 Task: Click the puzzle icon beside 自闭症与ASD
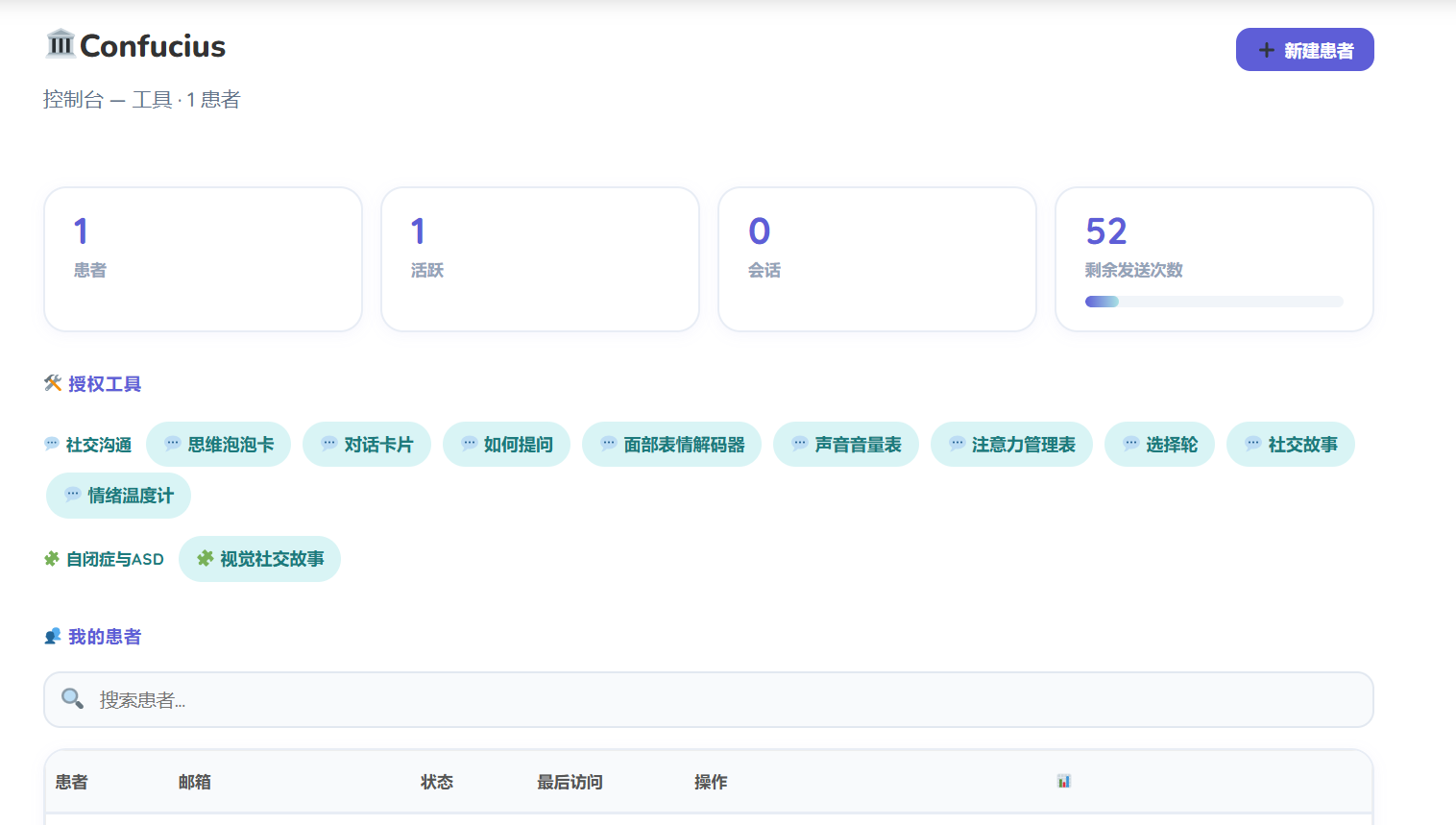tap(52, 558)
